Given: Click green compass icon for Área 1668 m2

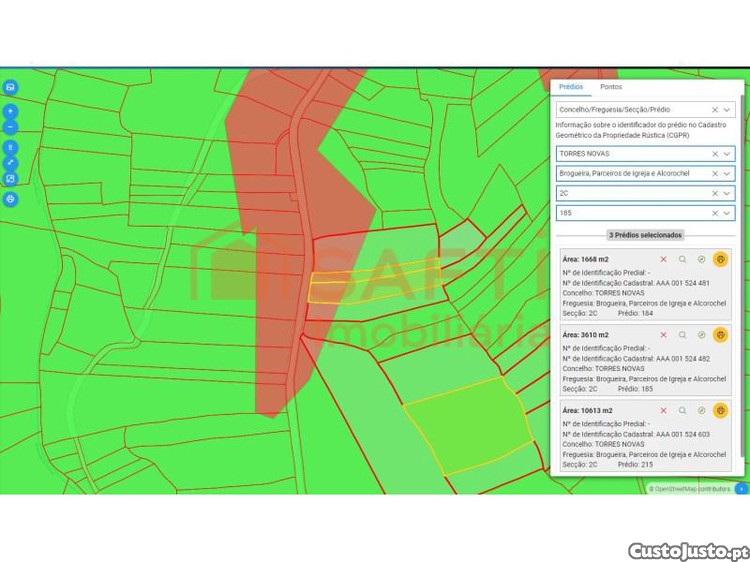Looking at the screenshot, I should pos(701,259).
